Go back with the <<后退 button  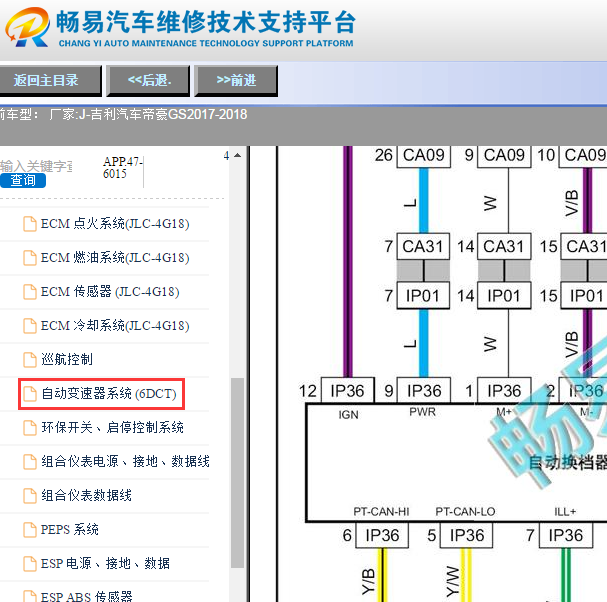[148, 81]
